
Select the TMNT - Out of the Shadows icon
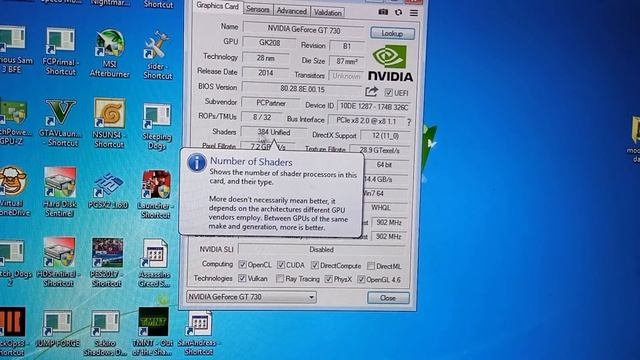pyautogui.click(x=153, y=331)
